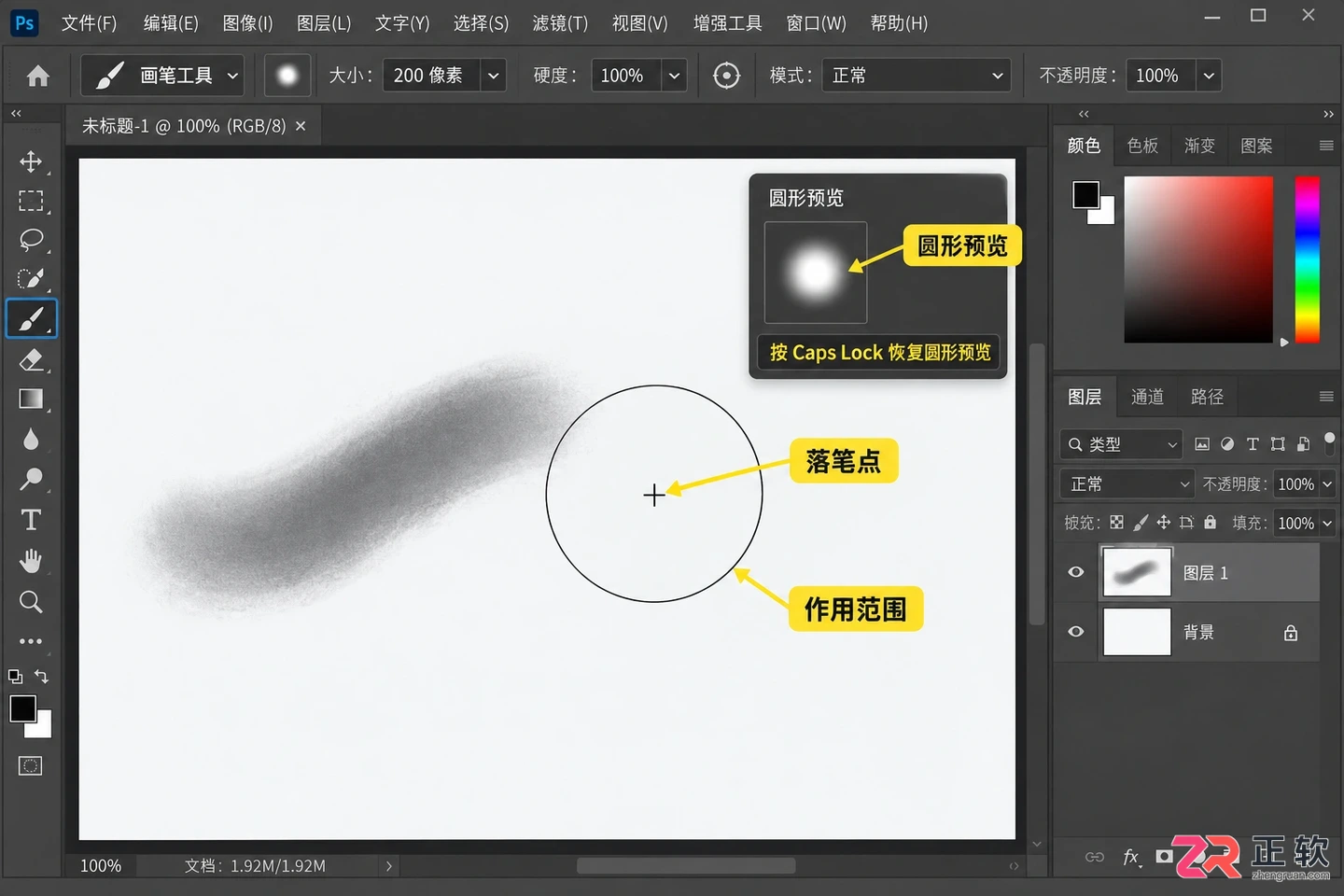Select the Dodge tool

pos(31,479)
